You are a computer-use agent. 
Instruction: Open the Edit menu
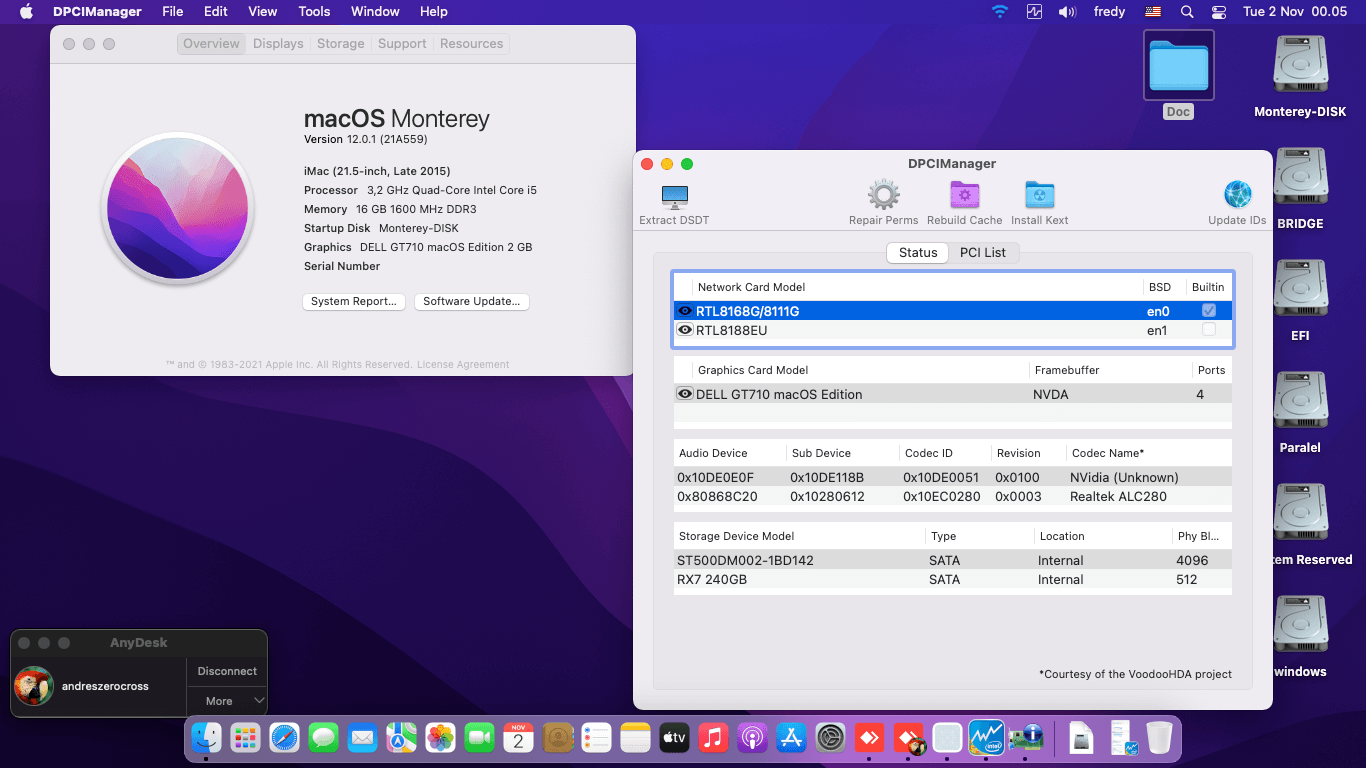216,12
